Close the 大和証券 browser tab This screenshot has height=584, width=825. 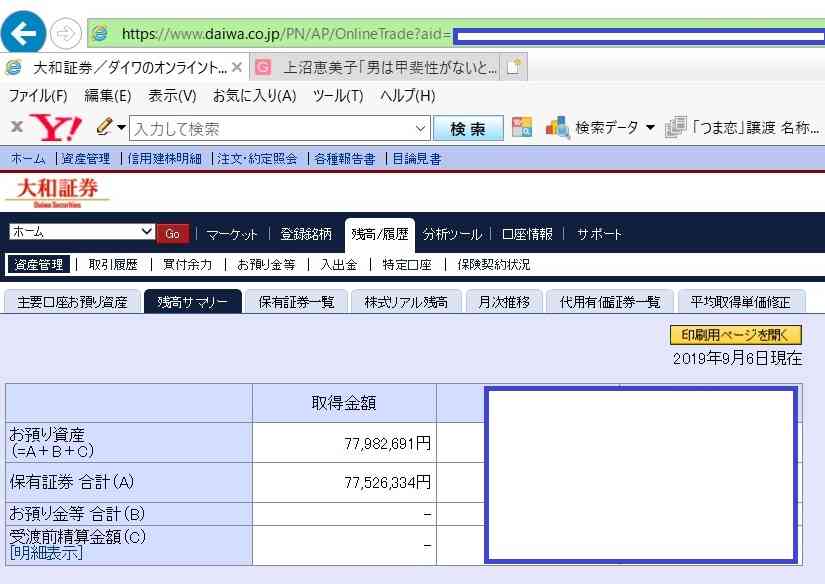[237, 67]
